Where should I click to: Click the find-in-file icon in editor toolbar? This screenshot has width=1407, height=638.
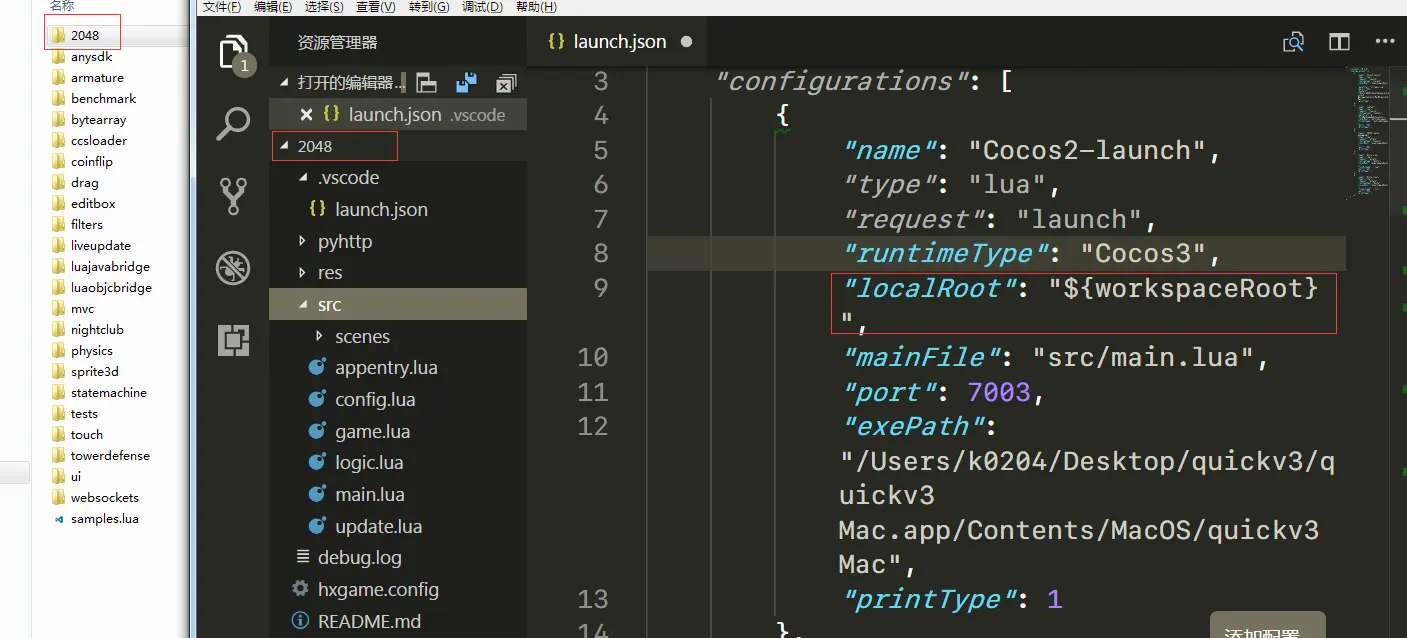coord(1294,42)
